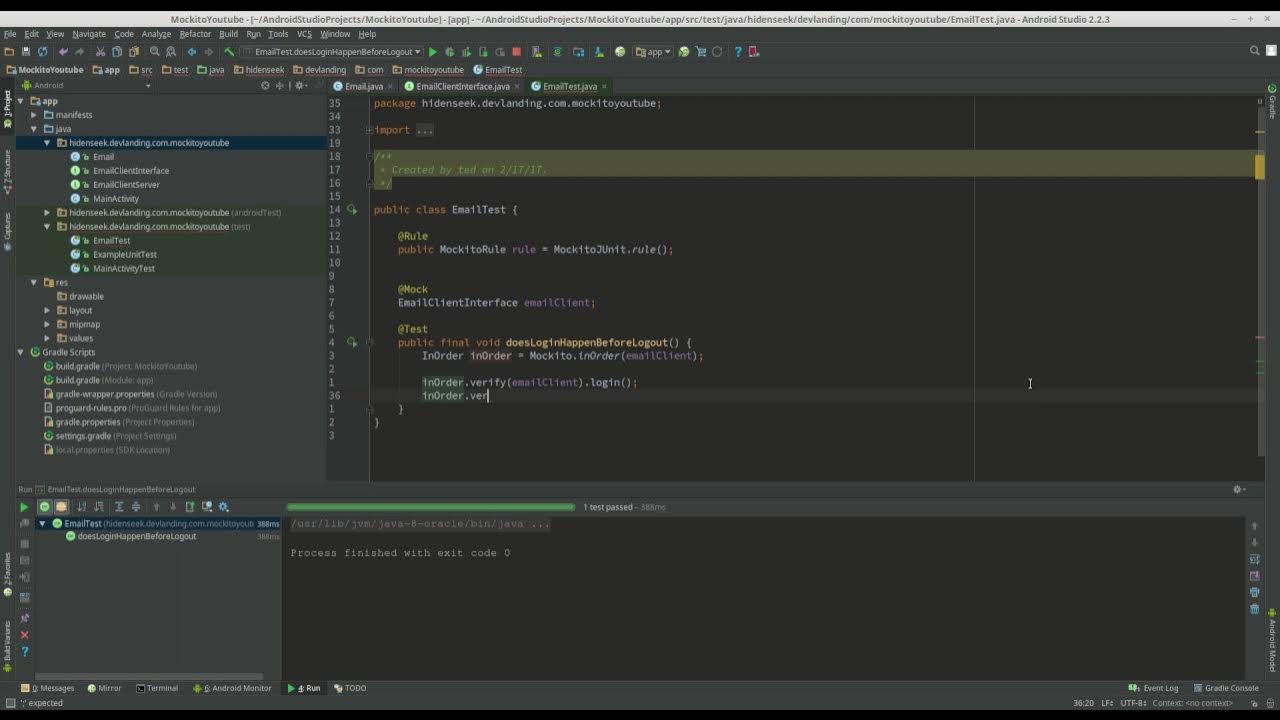The width and height of the screenshot is (1280, 720).
Task: Open the Refactor menu
Action: coord(195,34)
